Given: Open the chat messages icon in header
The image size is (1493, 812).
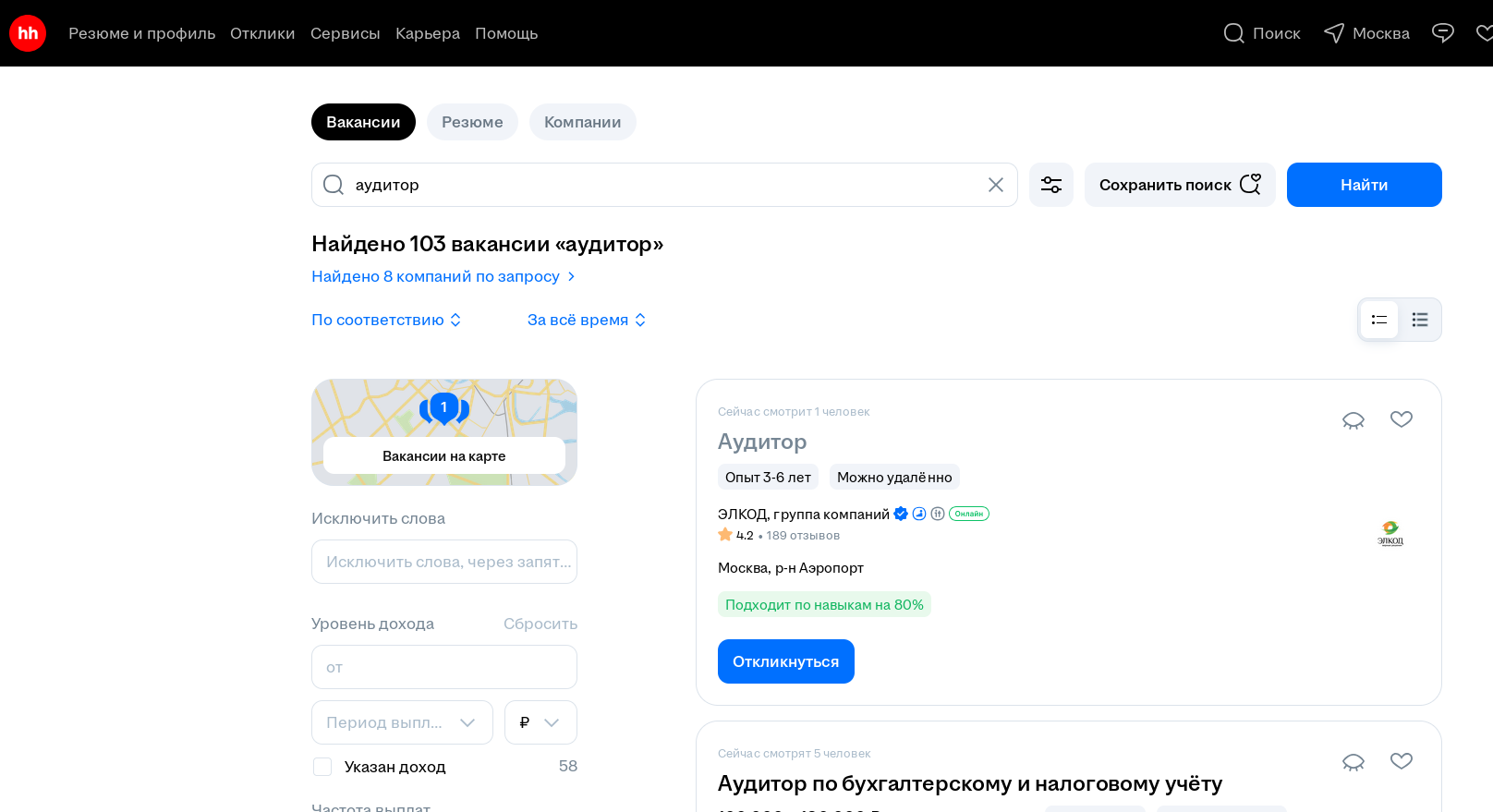Looking at the screenshot, I should pyautogui.click(x=1442, y=33).
